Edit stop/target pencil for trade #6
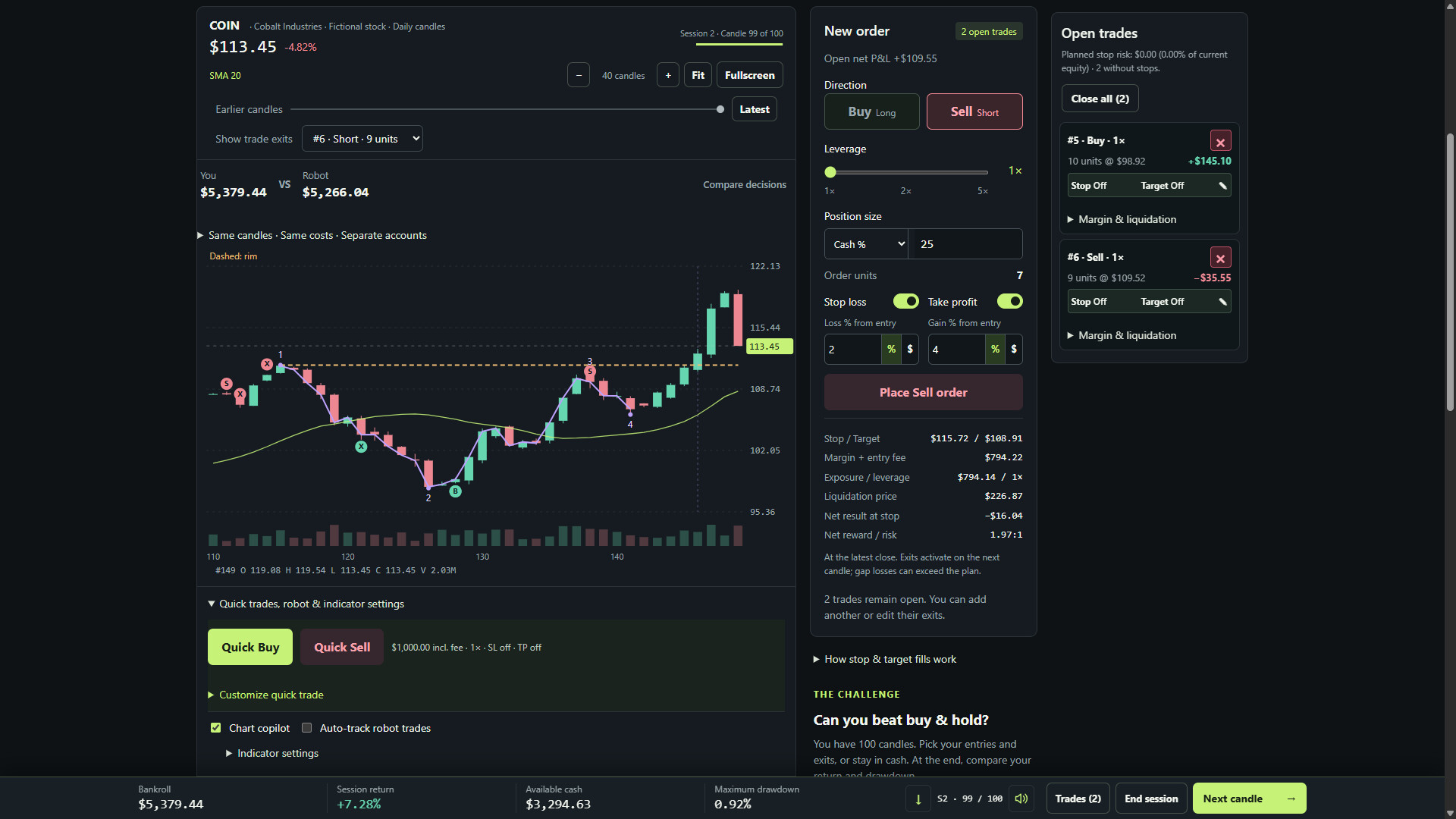This screenshot has height=819, width=1456. [1222, 302]
